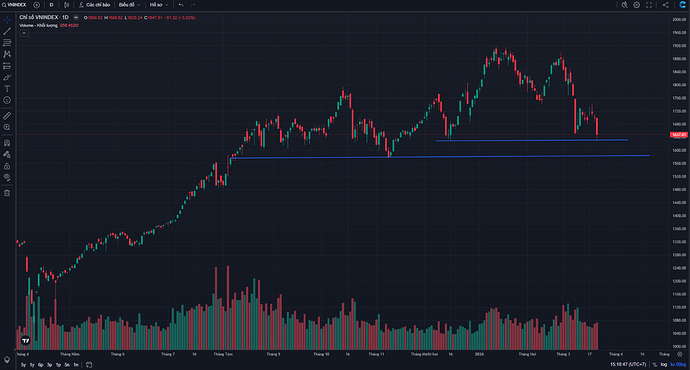Screen dimensions: 690x370
Task: Expand the Biểu đồ dropdown
Action: (x=129, y=5)
